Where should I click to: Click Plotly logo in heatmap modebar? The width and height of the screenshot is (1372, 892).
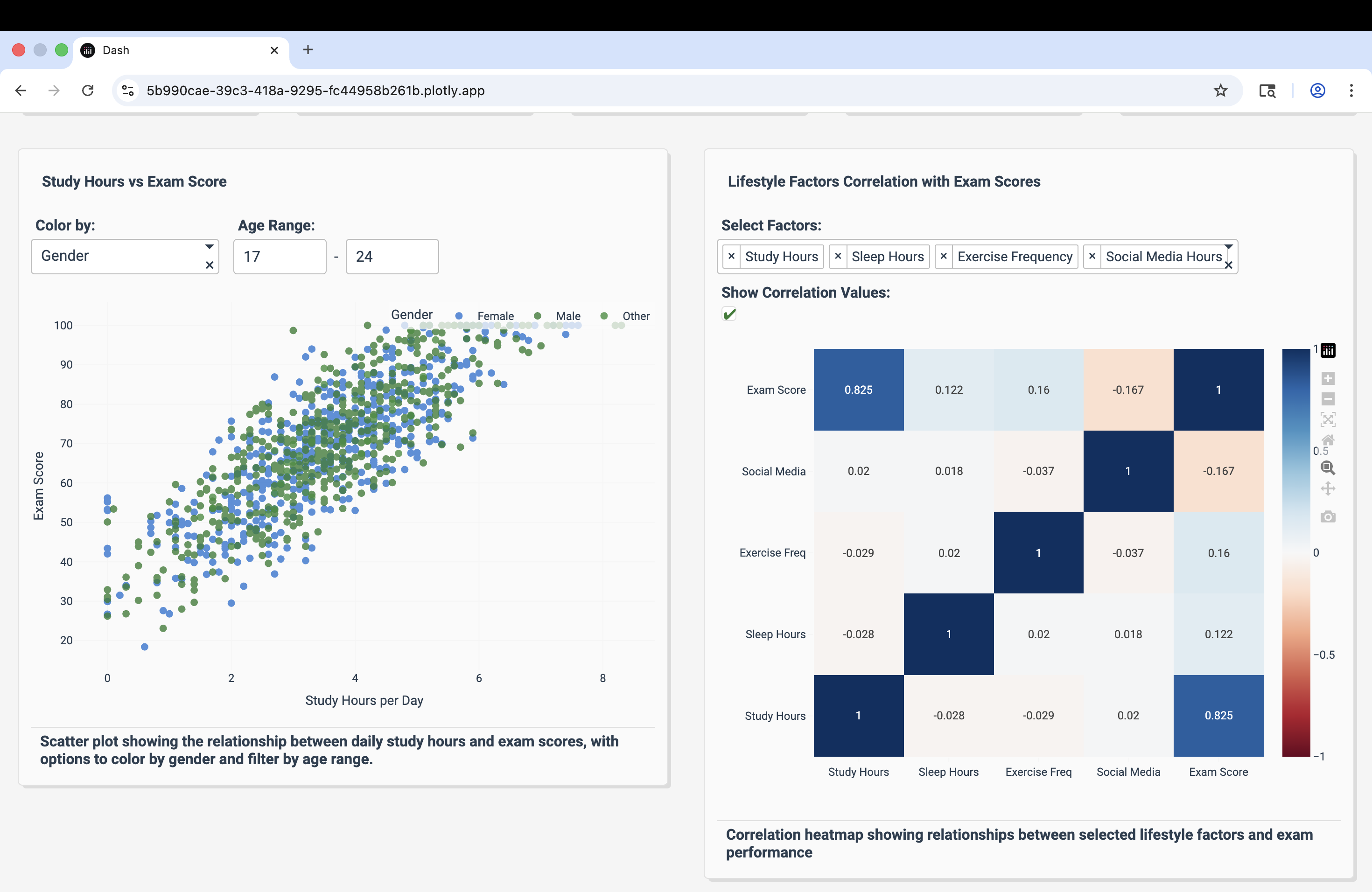click(x=1328, y=350)
